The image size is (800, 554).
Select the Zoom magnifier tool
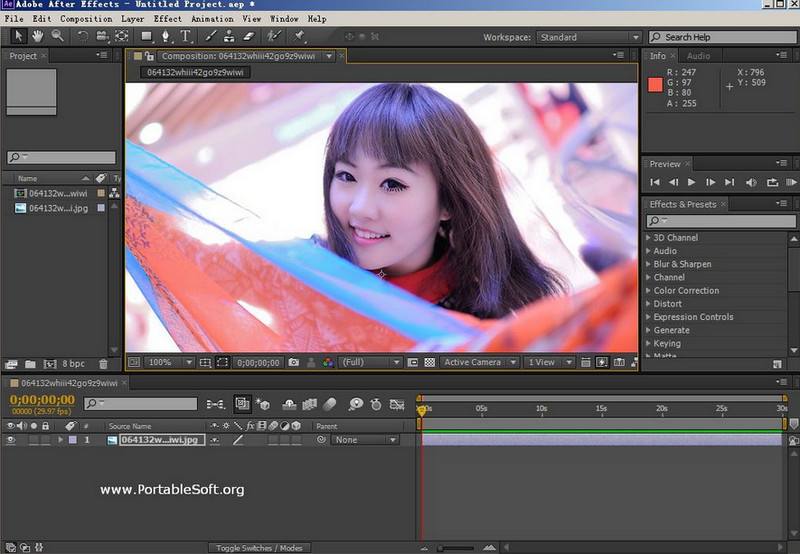57,36
